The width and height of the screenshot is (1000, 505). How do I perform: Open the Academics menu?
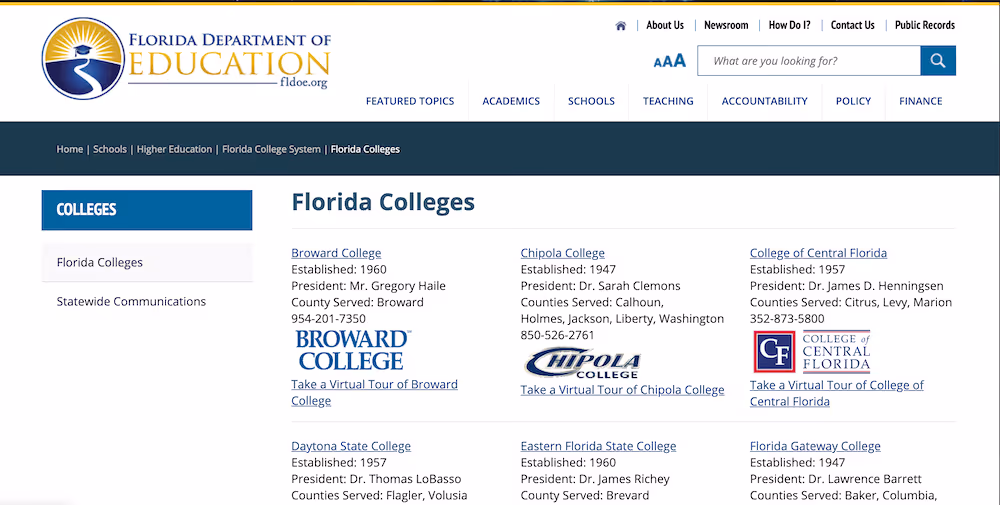coord(511,101)
